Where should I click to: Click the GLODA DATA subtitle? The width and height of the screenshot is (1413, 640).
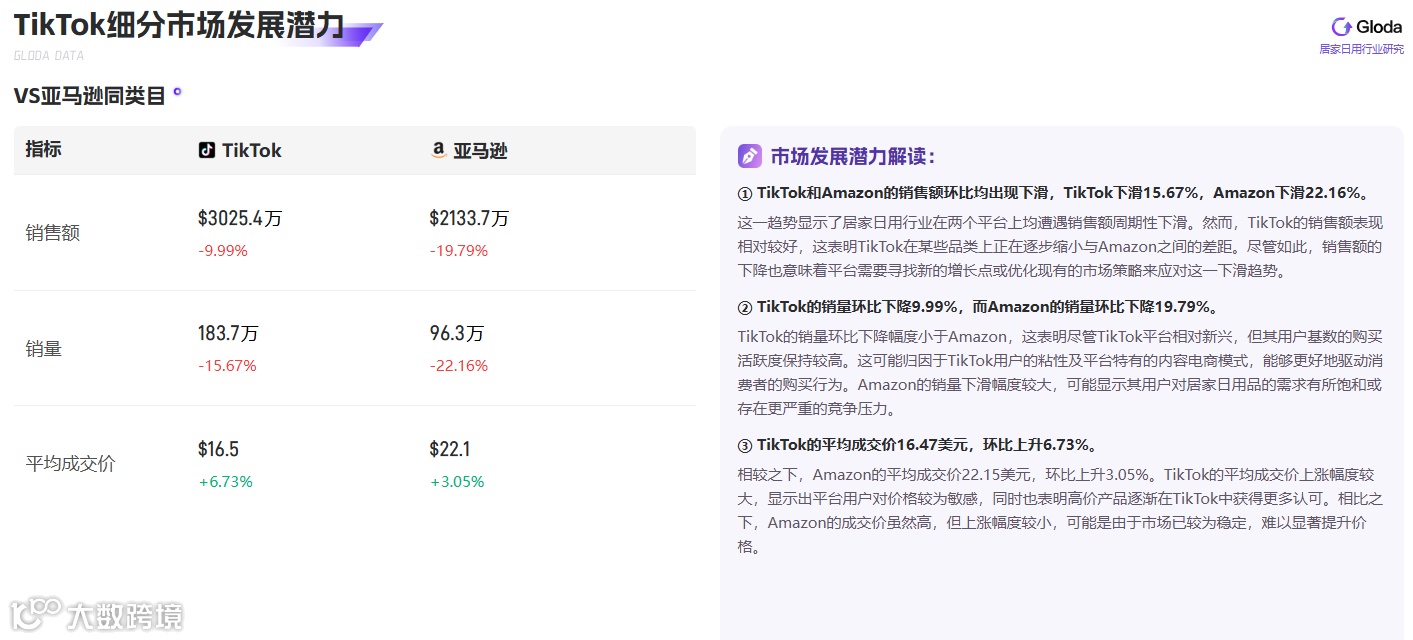click(x=49, y=56)
